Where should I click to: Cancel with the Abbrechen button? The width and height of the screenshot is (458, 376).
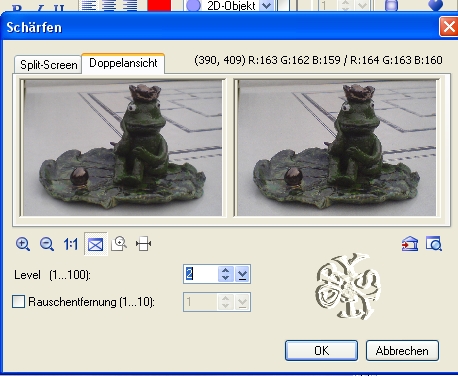point(402,350)
